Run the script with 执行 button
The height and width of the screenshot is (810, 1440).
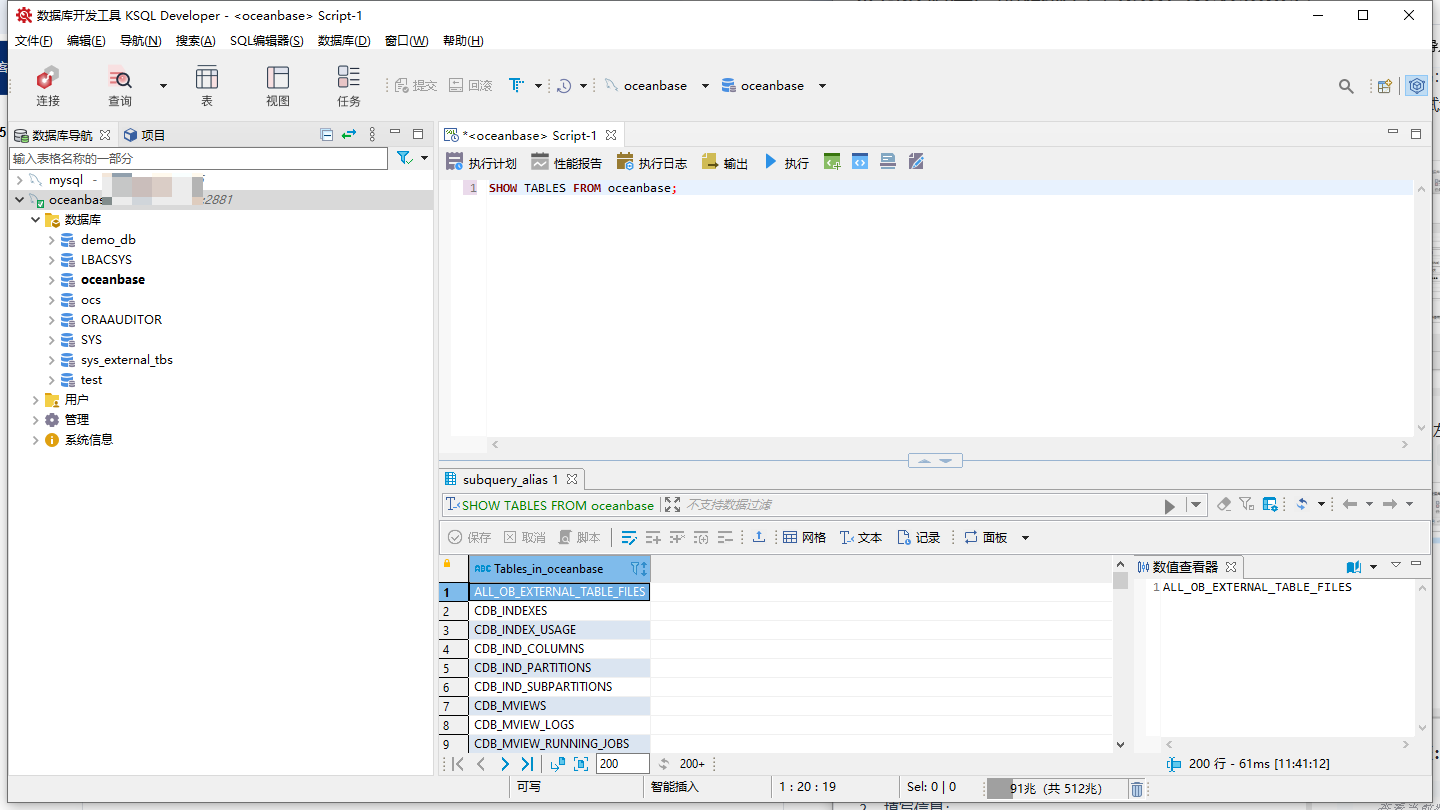click(787, 162)
